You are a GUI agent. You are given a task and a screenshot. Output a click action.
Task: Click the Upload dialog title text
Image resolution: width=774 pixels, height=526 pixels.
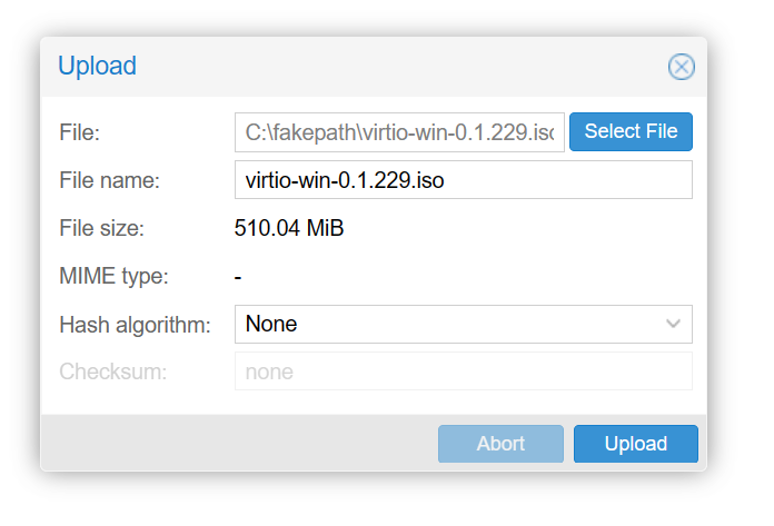point(97,66)
